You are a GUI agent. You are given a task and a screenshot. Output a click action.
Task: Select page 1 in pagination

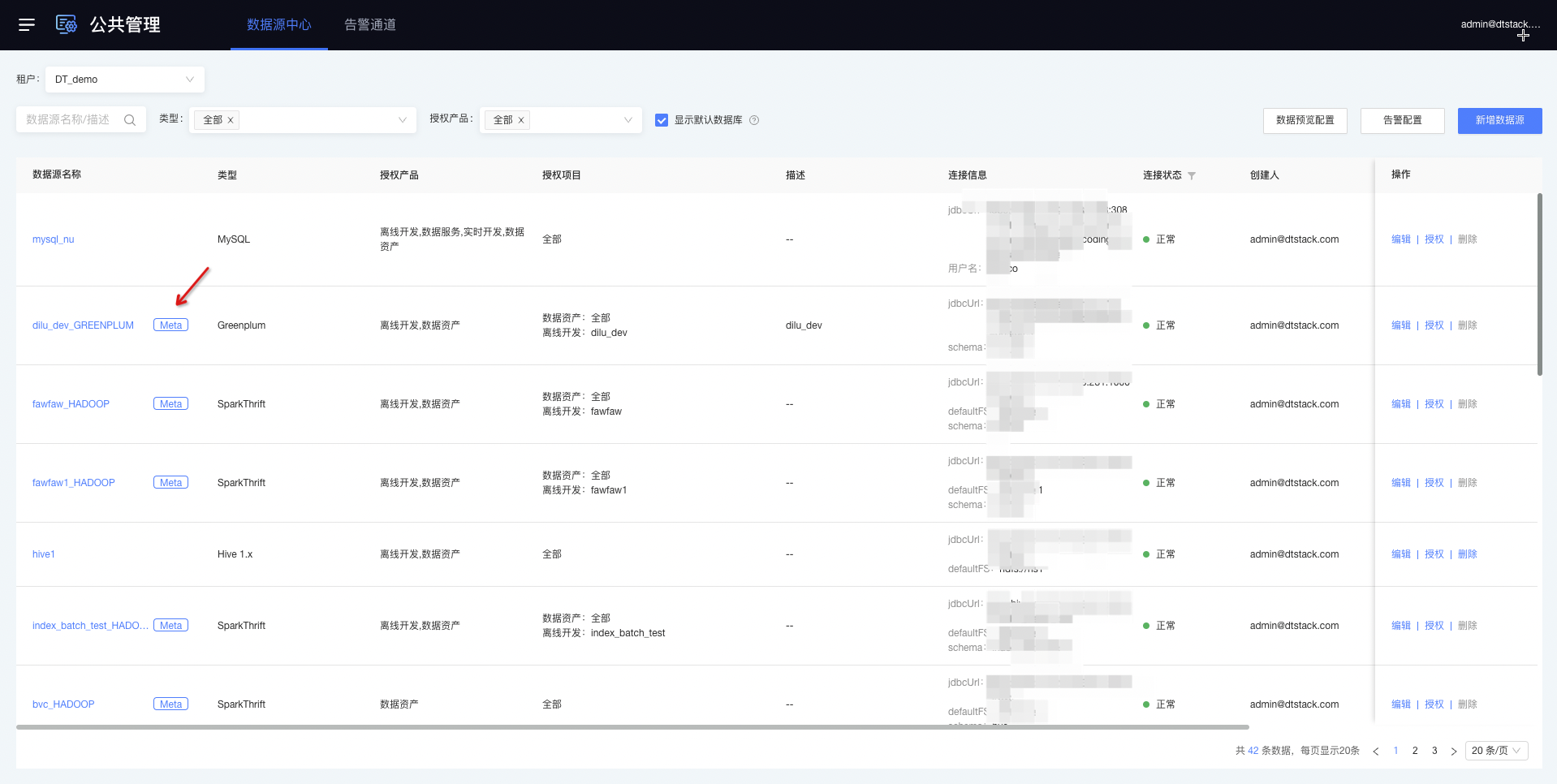click(1395, 751)
